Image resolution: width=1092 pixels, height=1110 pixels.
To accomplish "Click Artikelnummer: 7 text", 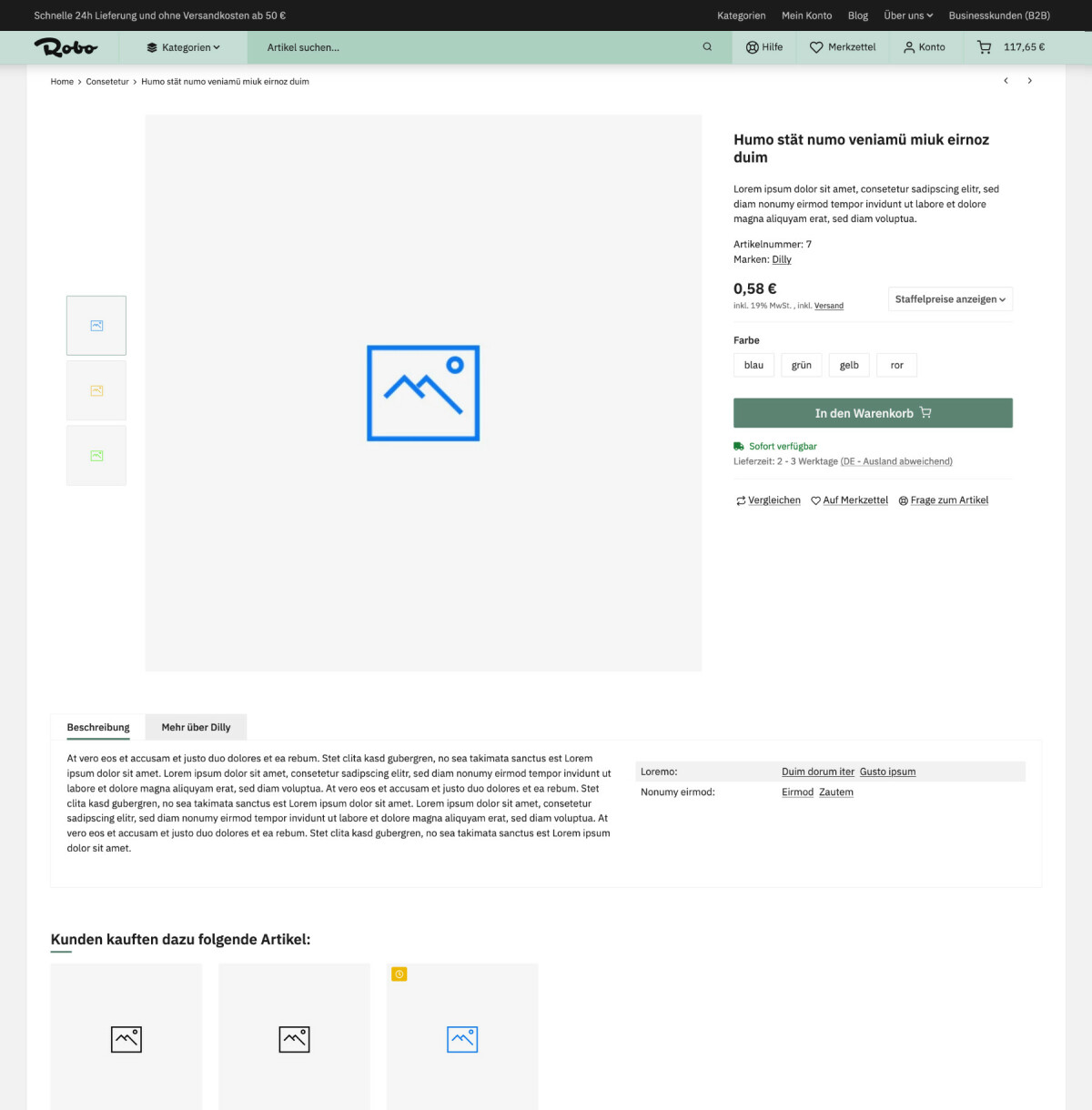I will [773, 245].
